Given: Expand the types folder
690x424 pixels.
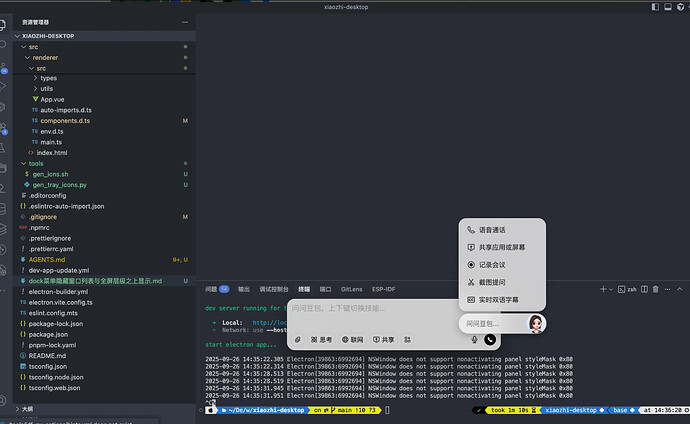Looking at the screenshot, I should (104, 78).
